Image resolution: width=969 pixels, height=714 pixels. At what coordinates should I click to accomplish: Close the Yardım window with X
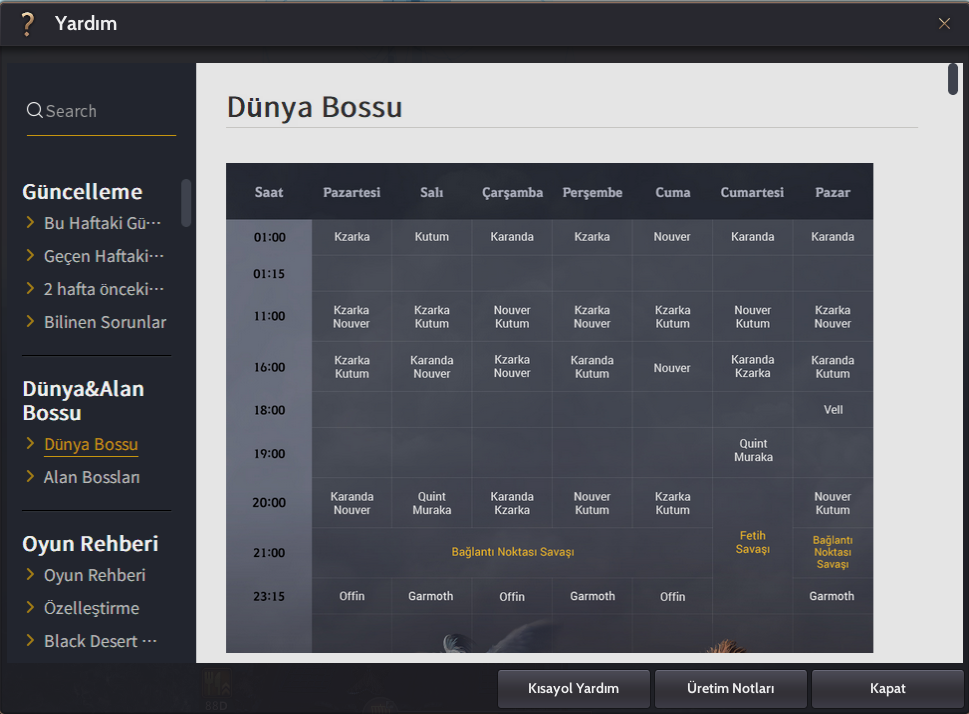[944, 23]
